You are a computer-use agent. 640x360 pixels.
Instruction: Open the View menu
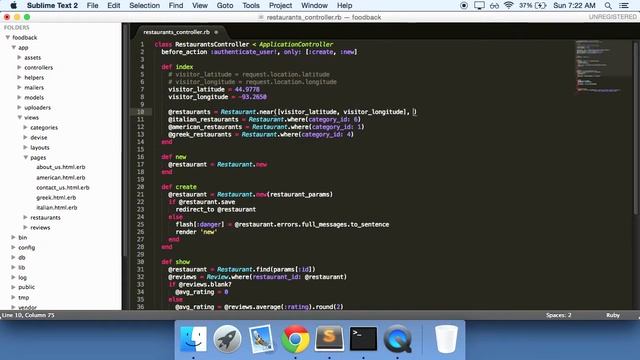[x=200, y=5]
